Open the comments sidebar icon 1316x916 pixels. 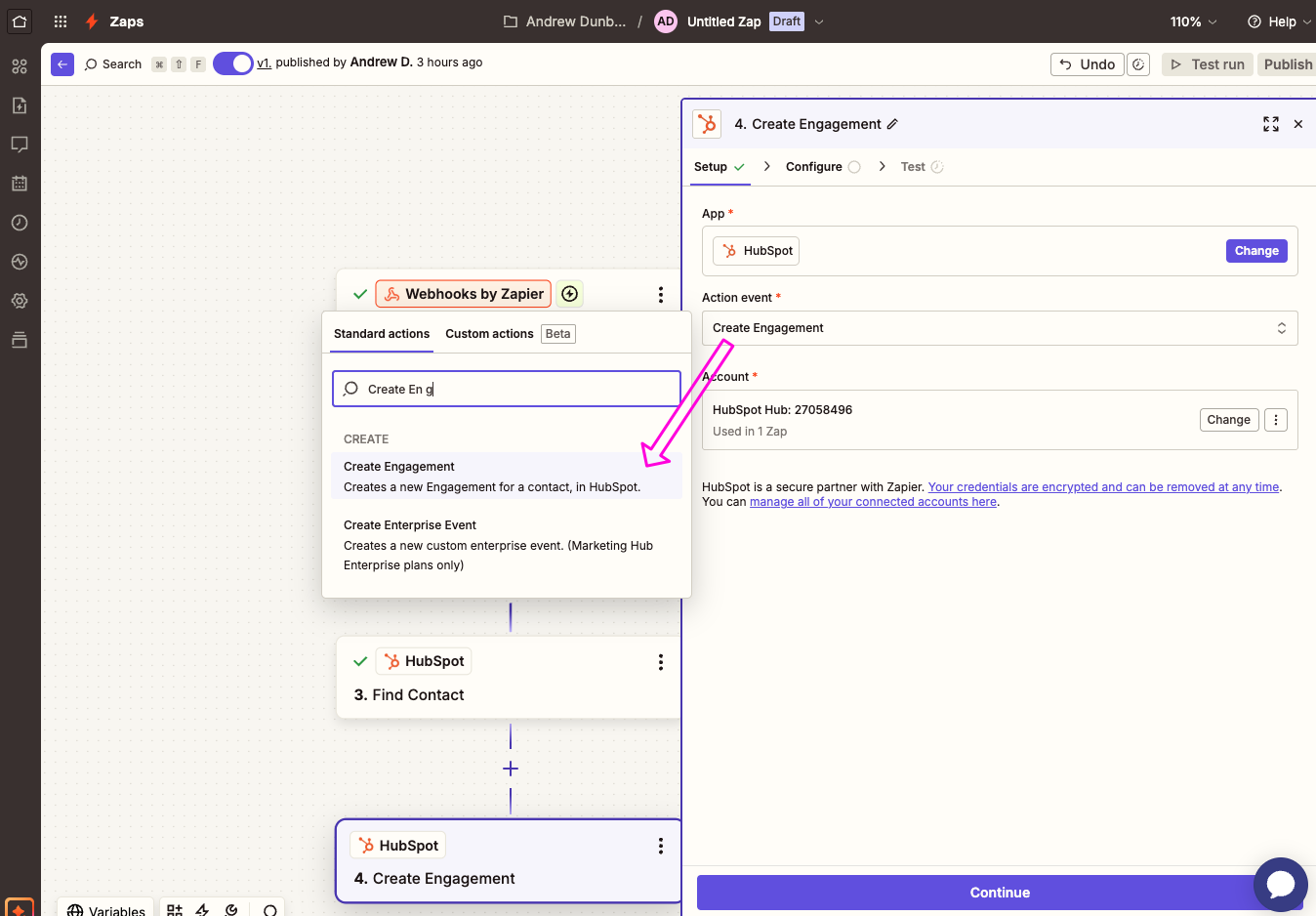20,145
